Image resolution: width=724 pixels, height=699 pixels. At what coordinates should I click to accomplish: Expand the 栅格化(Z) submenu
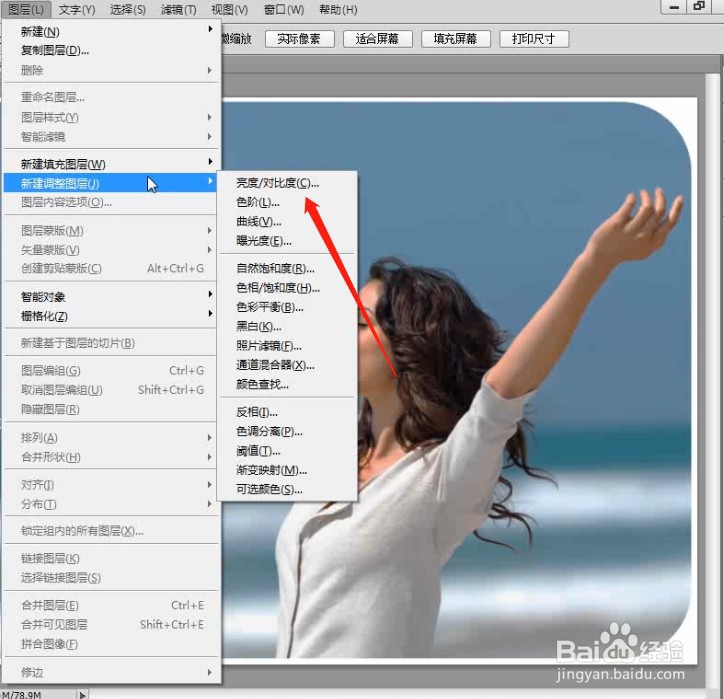111,316
